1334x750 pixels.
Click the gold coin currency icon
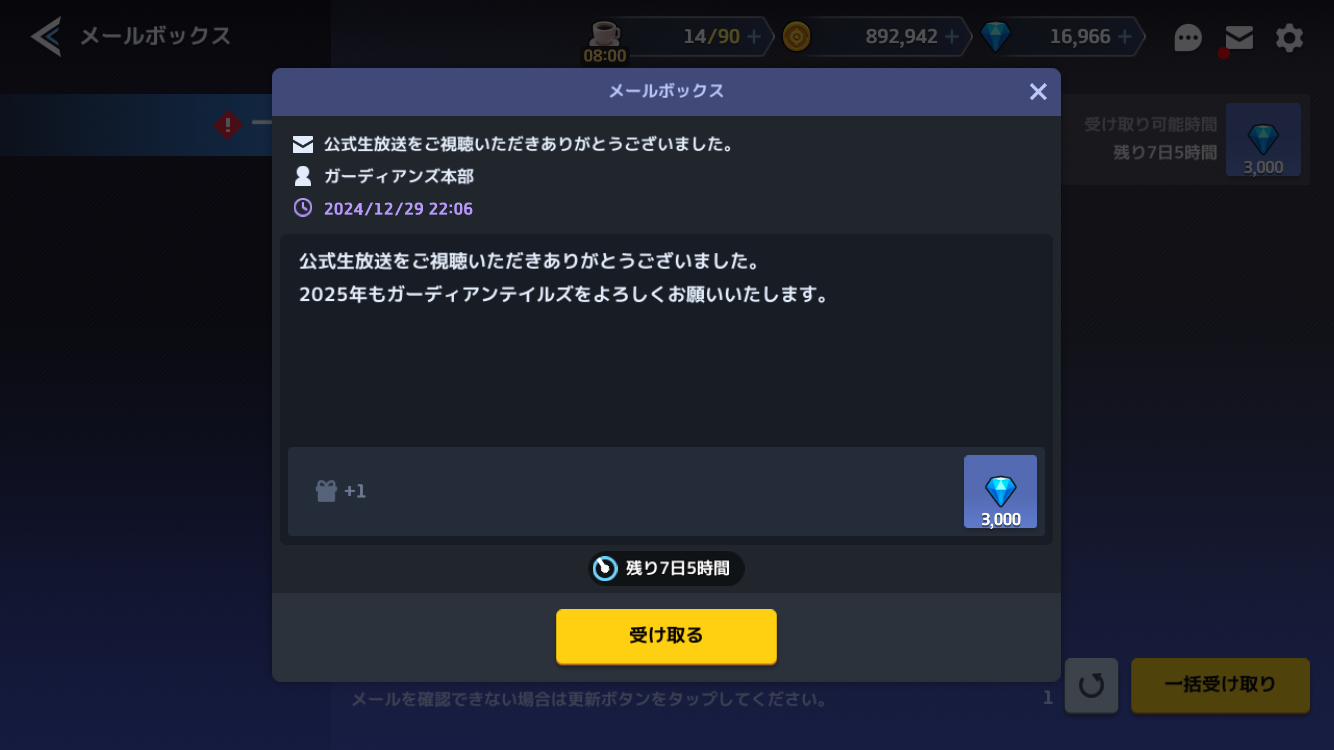[x=796, y=37]
